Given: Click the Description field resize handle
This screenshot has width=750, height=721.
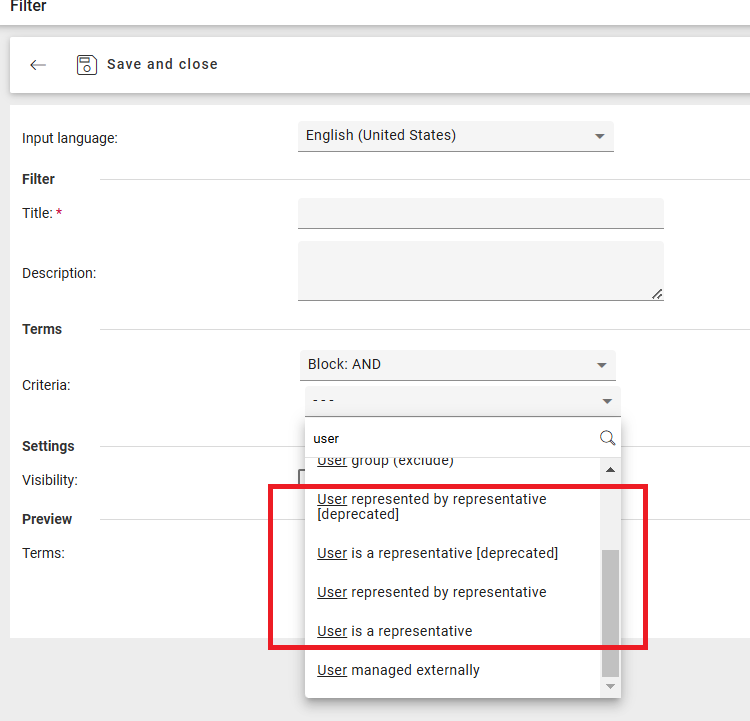Looking at the screenshot, I should click(x=657, y=294).
